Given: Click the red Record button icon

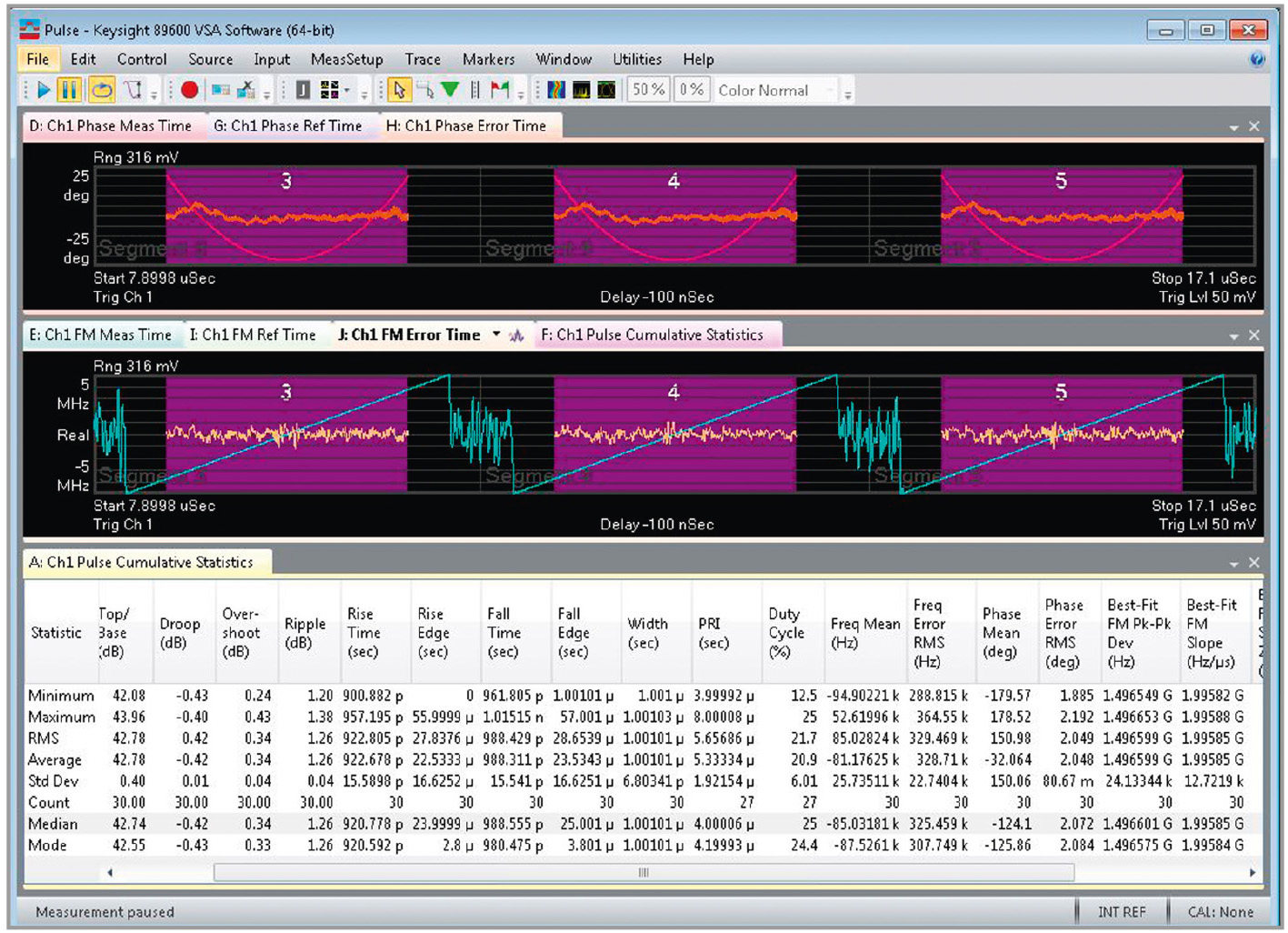Looking at the screenshot, I should pyautogui.click(x=189, y=90).
